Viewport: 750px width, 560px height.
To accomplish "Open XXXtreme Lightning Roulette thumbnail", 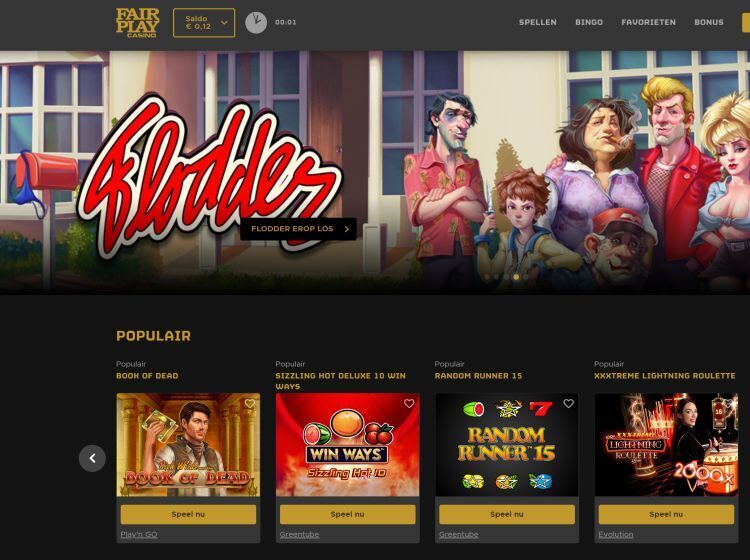I will [666, 445].
